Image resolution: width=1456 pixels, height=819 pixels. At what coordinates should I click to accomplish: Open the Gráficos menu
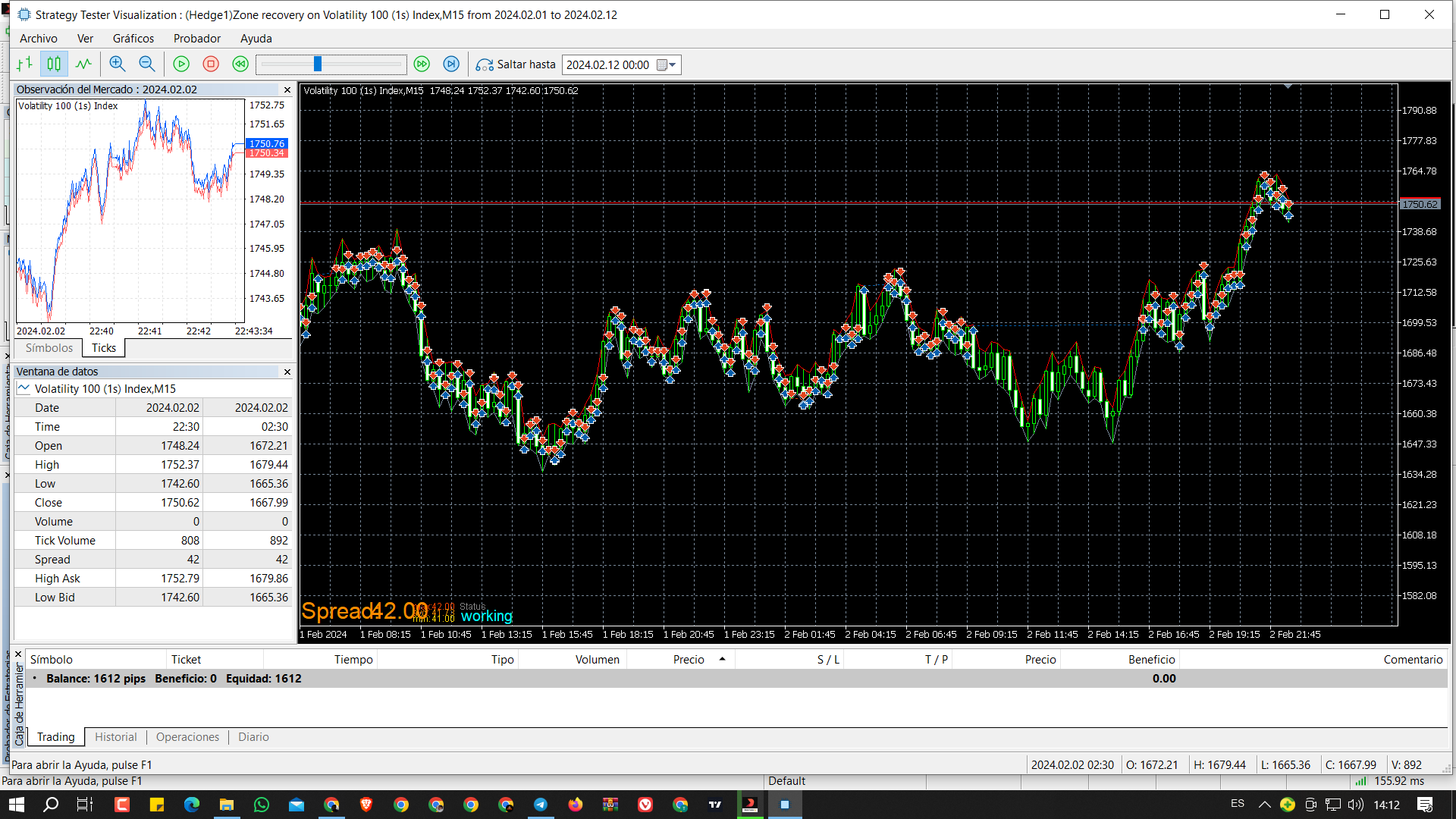point(133,39)
